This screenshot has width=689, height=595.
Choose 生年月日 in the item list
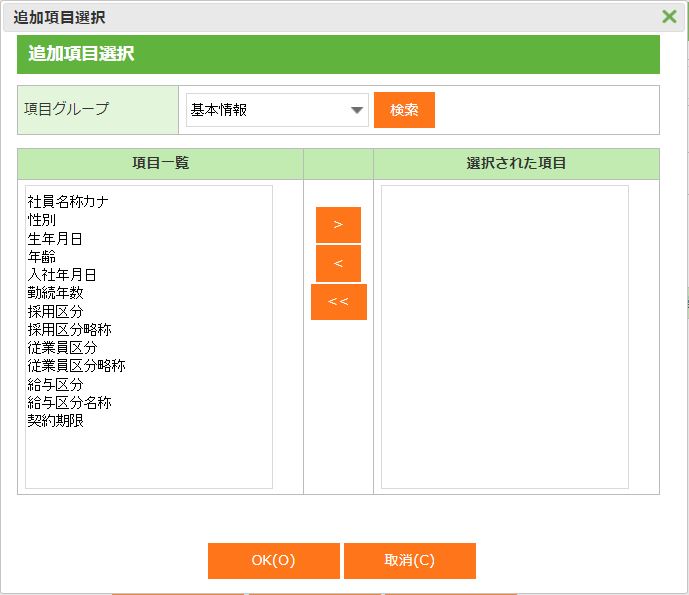55,239
